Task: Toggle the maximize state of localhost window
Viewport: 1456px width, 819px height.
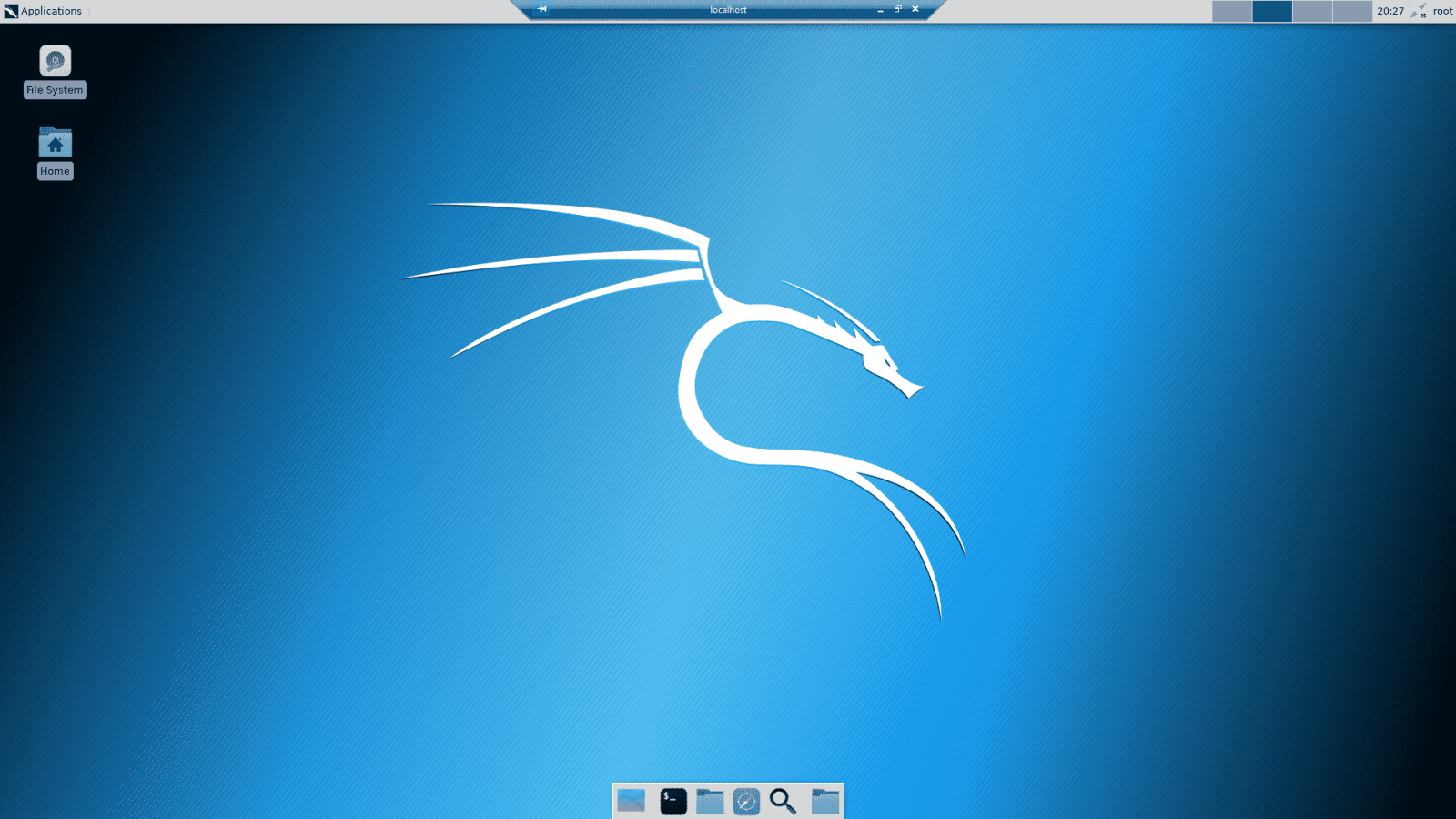Action: [x=897, y=9]
